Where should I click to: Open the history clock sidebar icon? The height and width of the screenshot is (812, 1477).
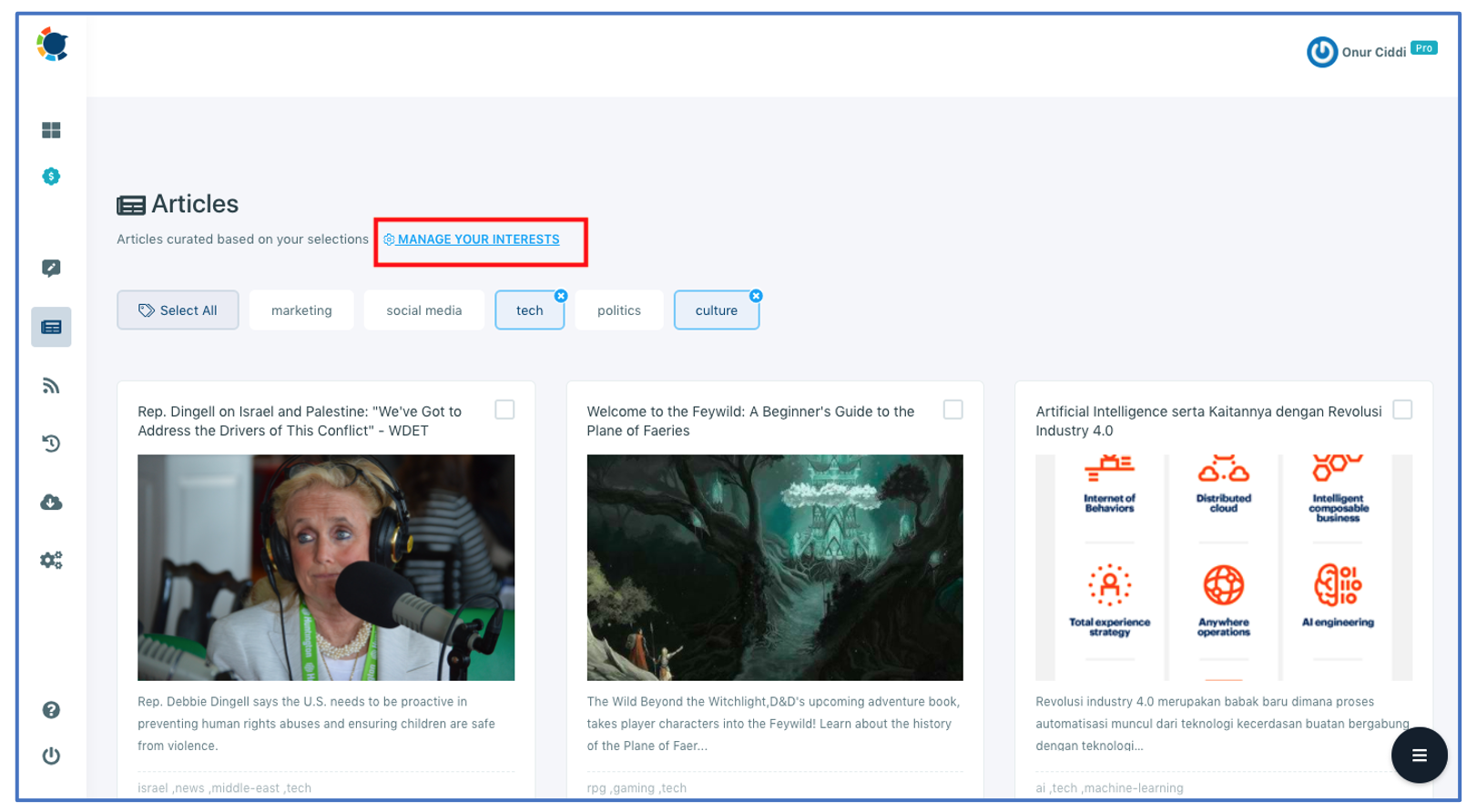click(51, 443)
